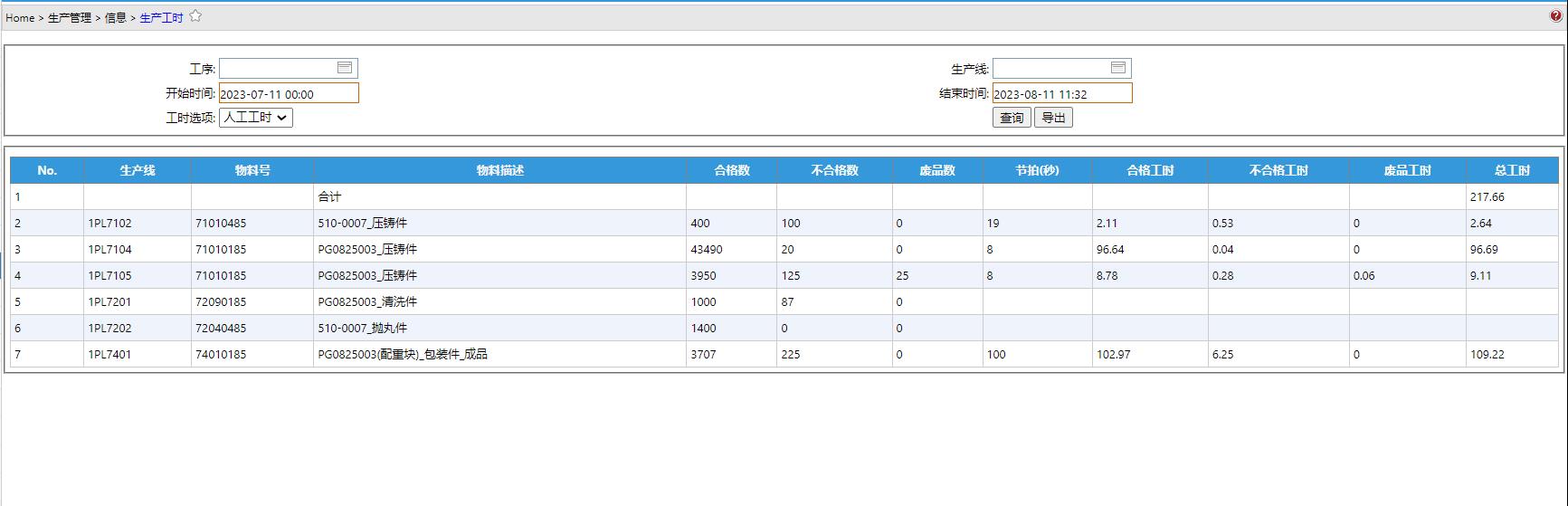Select the 1PL7401 包装件_成品 row
Image resolution: width=1568 pixels, height=506 pixels.
[402, 354]
